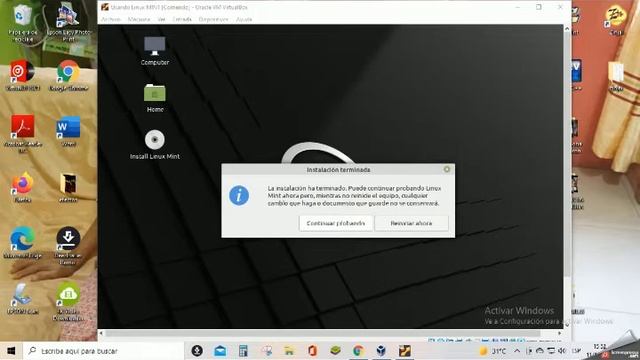
Task: Click the 'Escribe aquí para buscar' search box
Action: tap(104, 351)
